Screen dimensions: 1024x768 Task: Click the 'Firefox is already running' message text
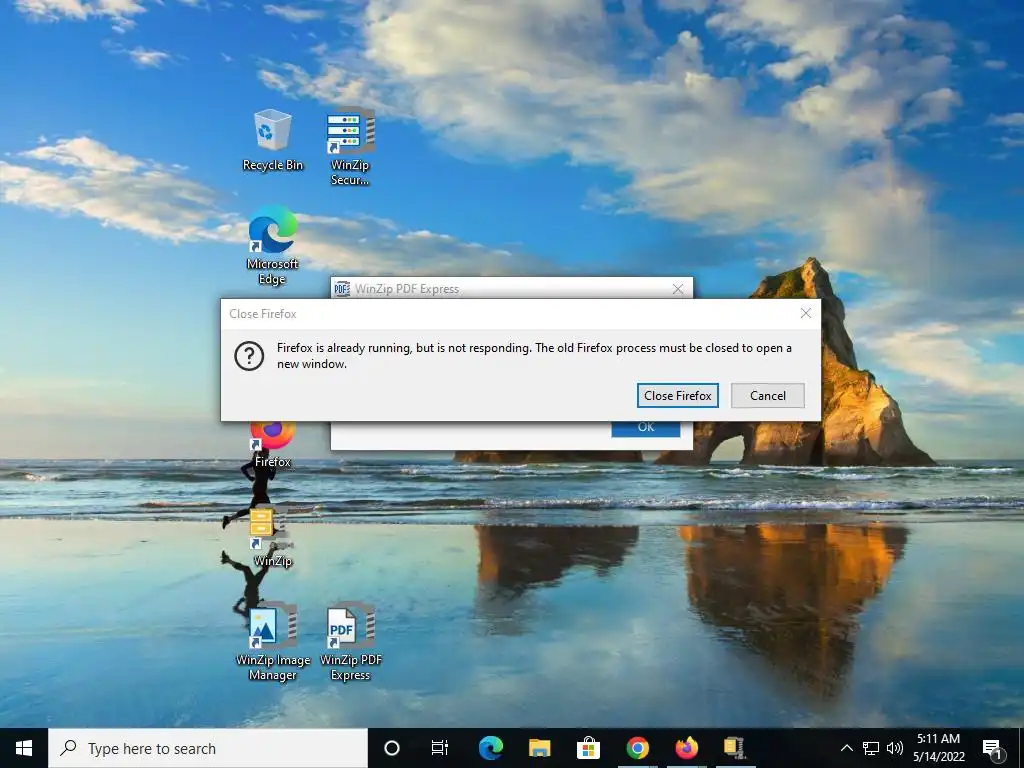(x=534, y=356)
